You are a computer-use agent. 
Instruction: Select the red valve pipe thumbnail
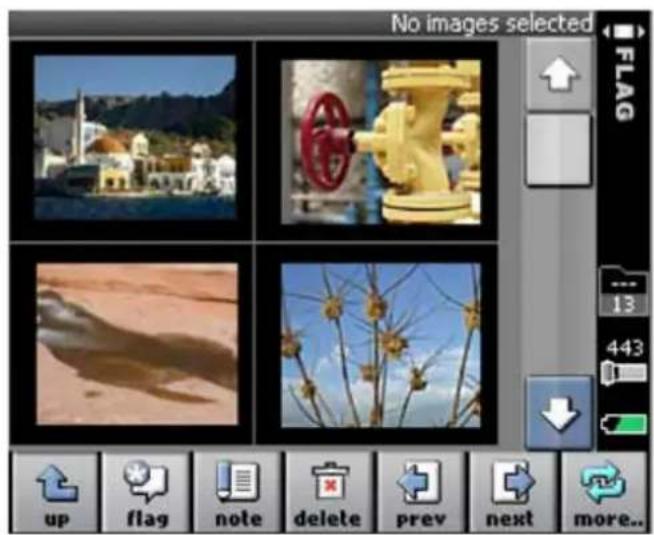381,142
